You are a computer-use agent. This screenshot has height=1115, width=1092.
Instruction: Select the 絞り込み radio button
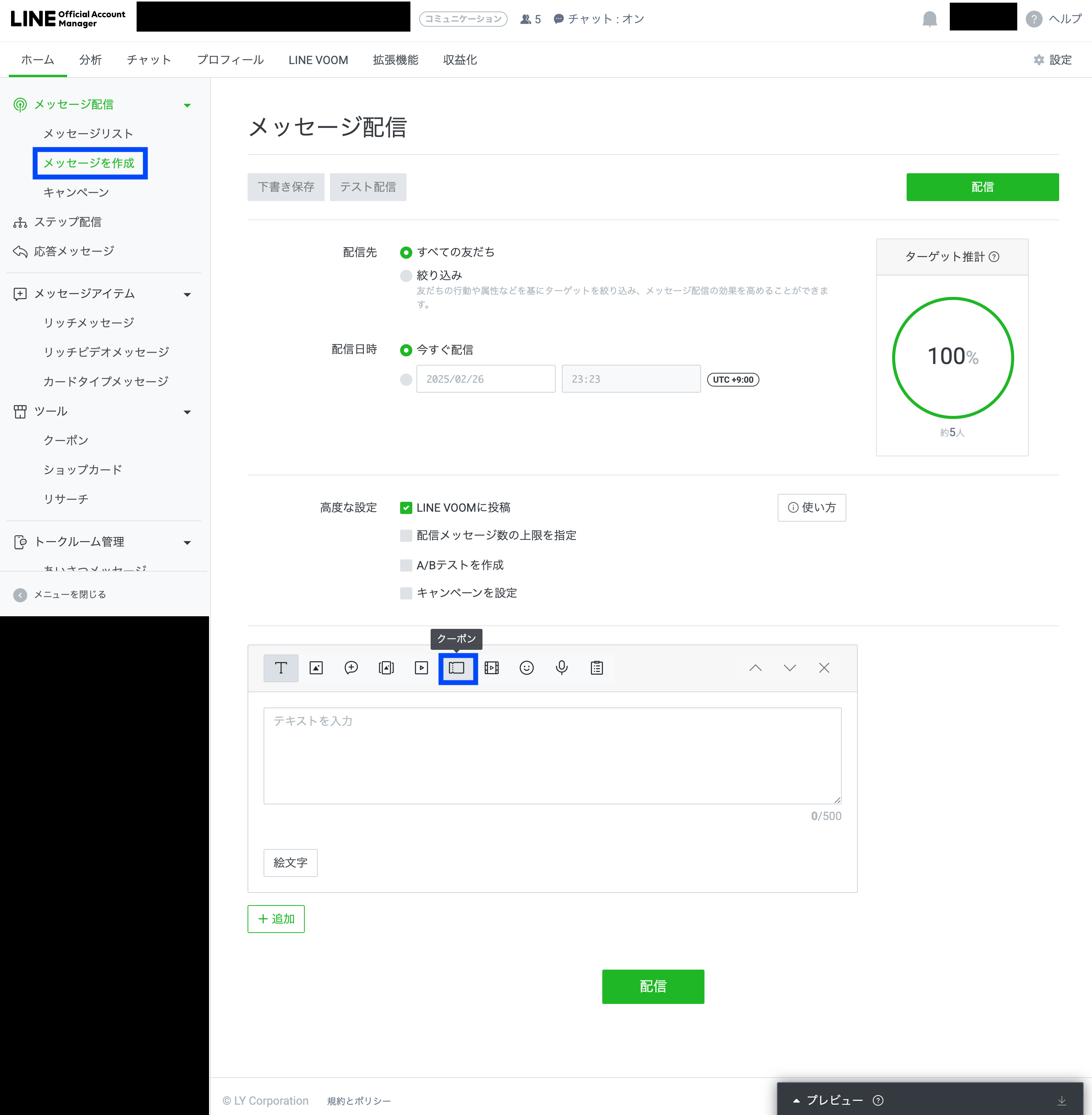pyautogui.click(x=406, y=276)
